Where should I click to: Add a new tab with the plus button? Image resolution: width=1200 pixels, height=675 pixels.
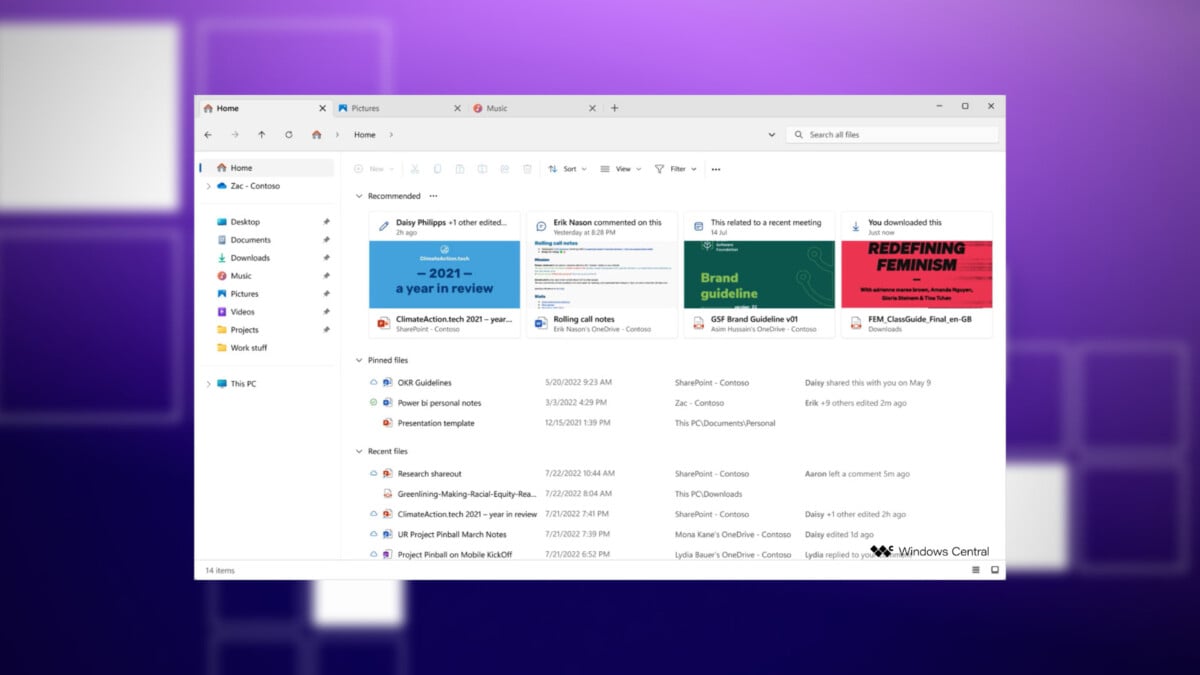click(615, 108)
